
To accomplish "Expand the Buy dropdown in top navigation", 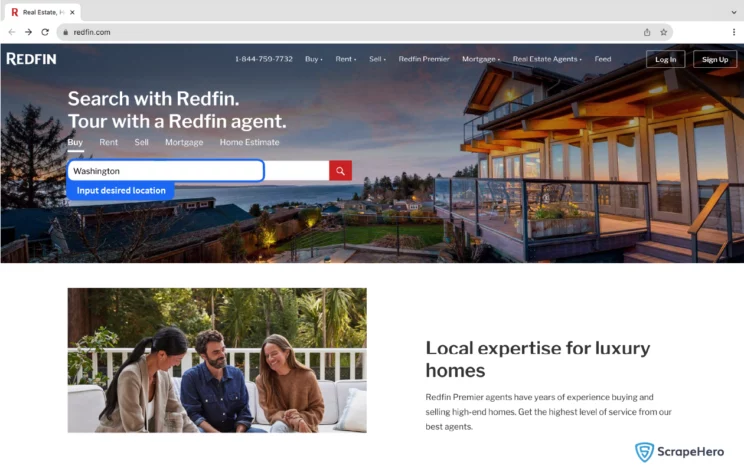I will tap(314, 59).
